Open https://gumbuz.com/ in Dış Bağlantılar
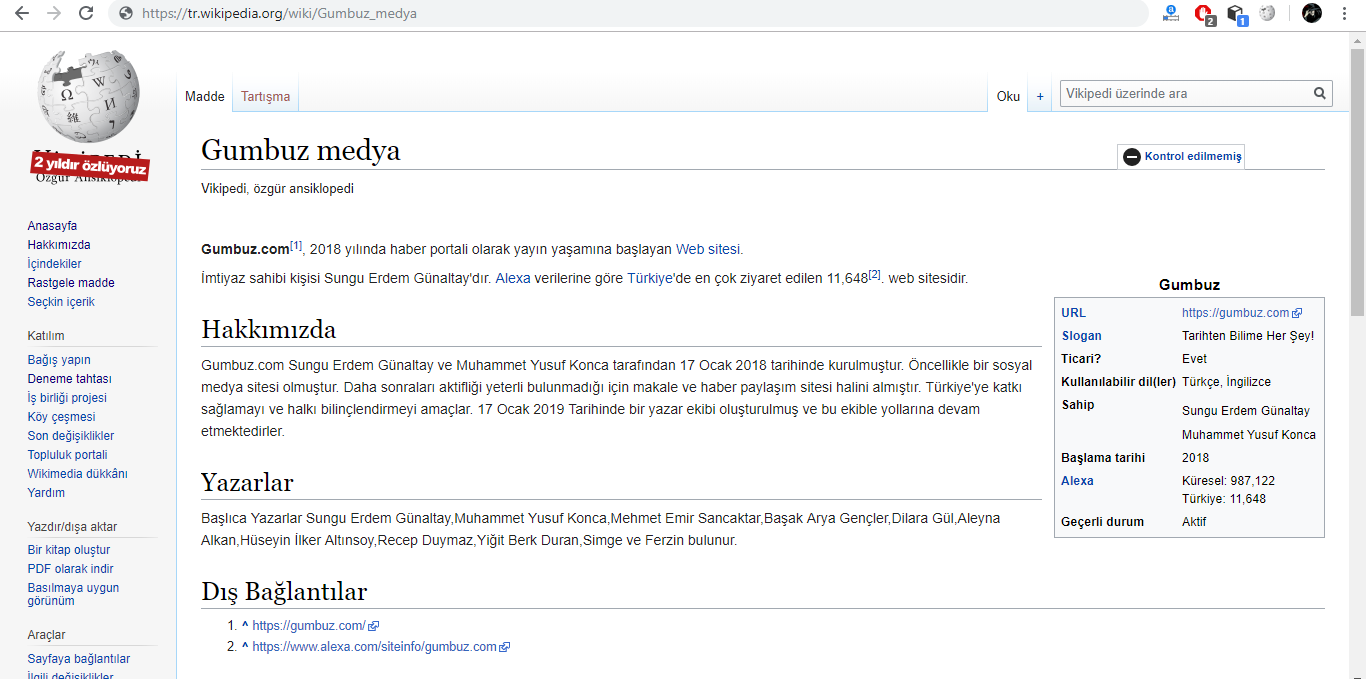 (x=309, y=626)
